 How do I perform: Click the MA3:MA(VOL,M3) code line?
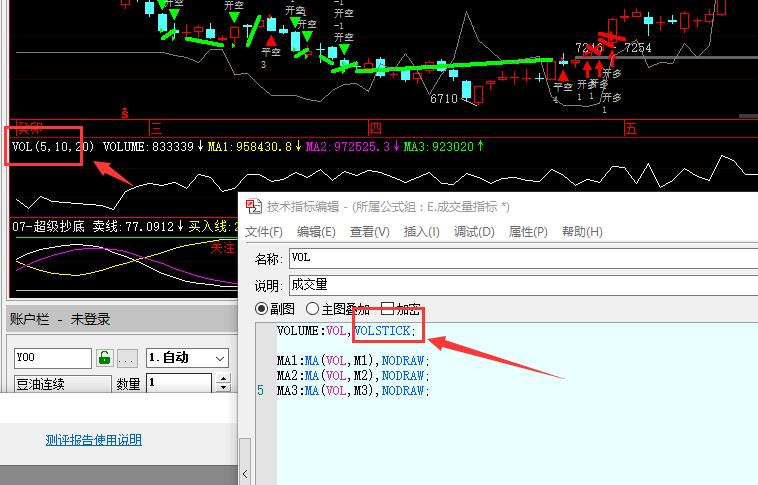[353, 391]
